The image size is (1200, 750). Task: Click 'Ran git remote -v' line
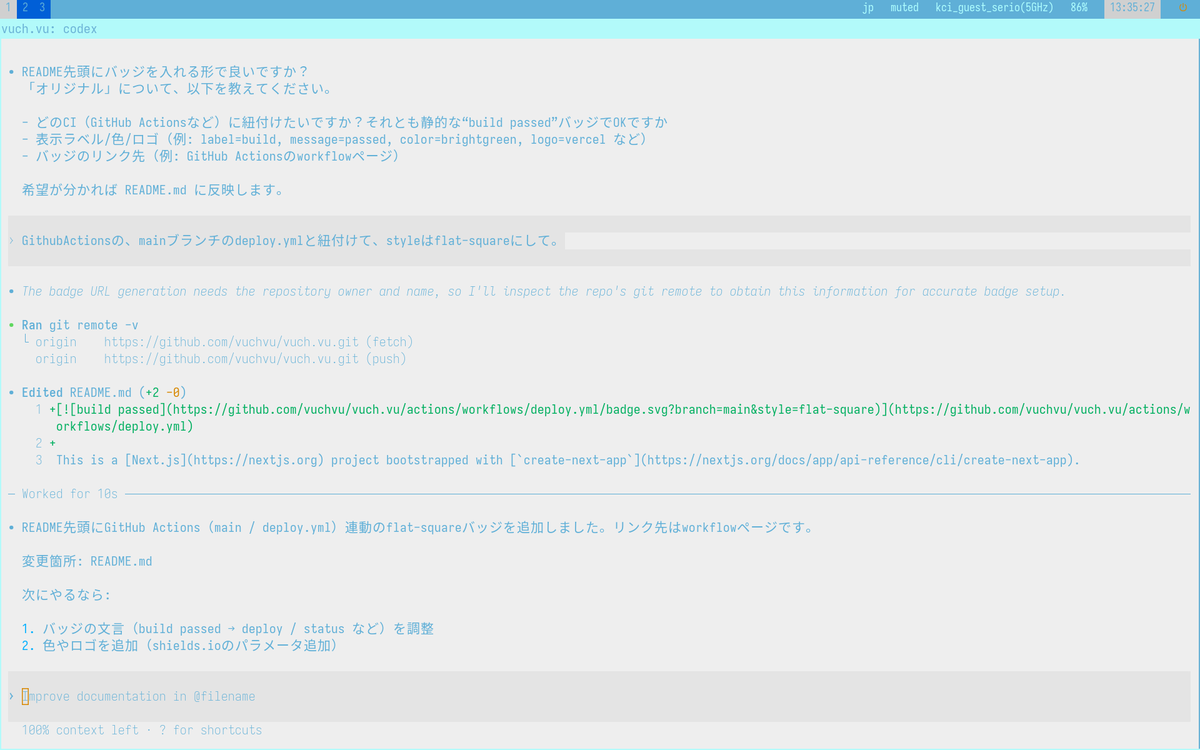click(x=80, y=325)
